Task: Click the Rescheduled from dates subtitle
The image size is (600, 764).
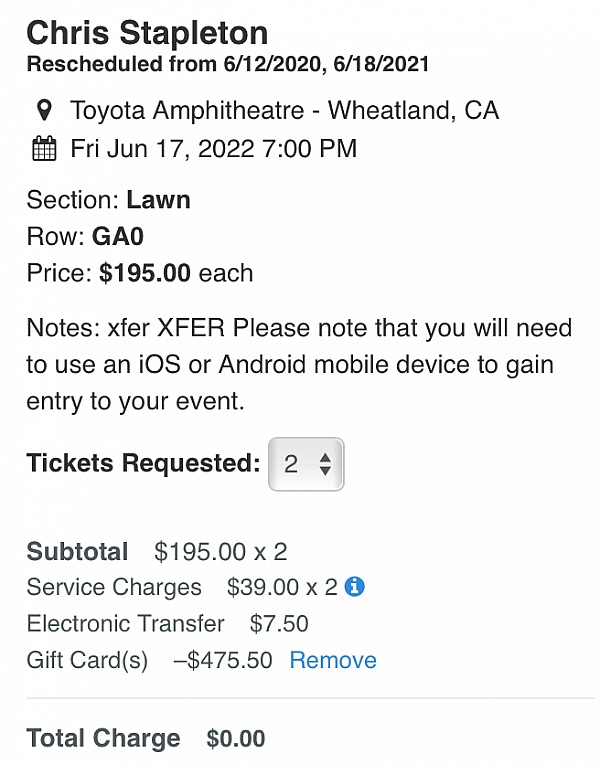Action: coord(228,64)
